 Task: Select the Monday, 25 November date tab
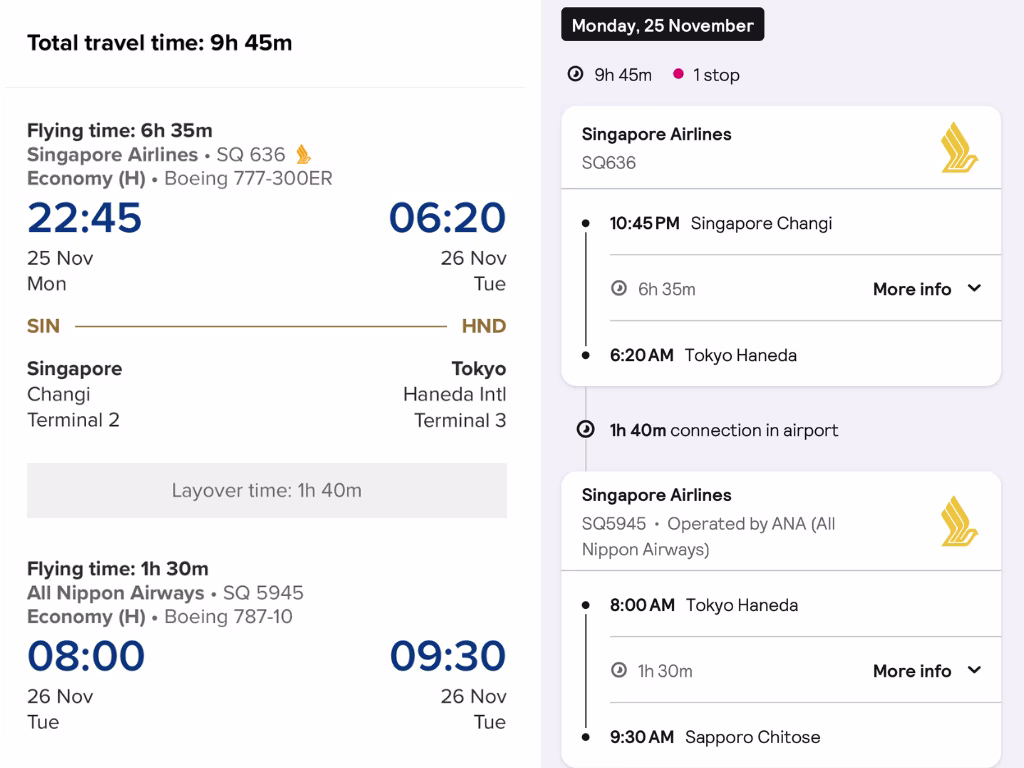click(662, 26)
